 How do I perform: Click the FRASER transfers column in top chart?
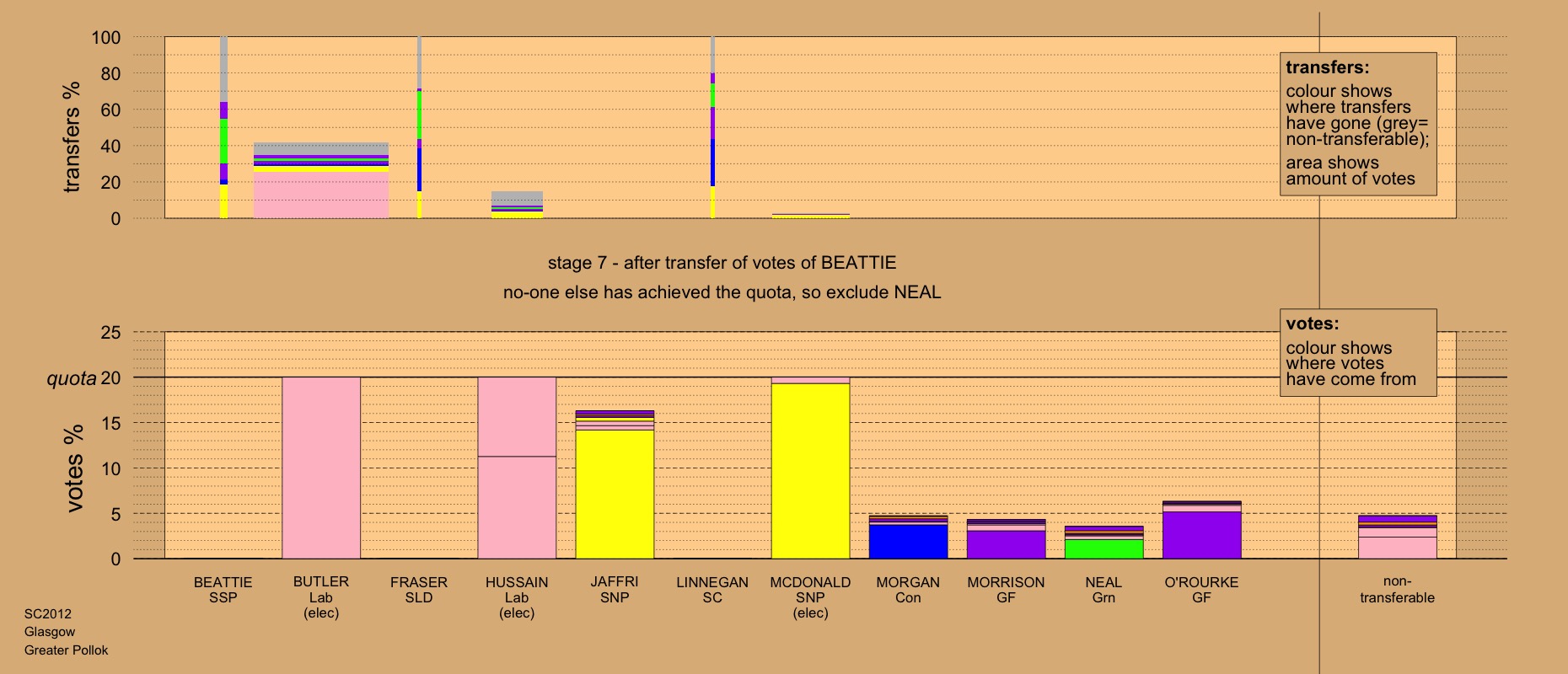coord(419,126)
